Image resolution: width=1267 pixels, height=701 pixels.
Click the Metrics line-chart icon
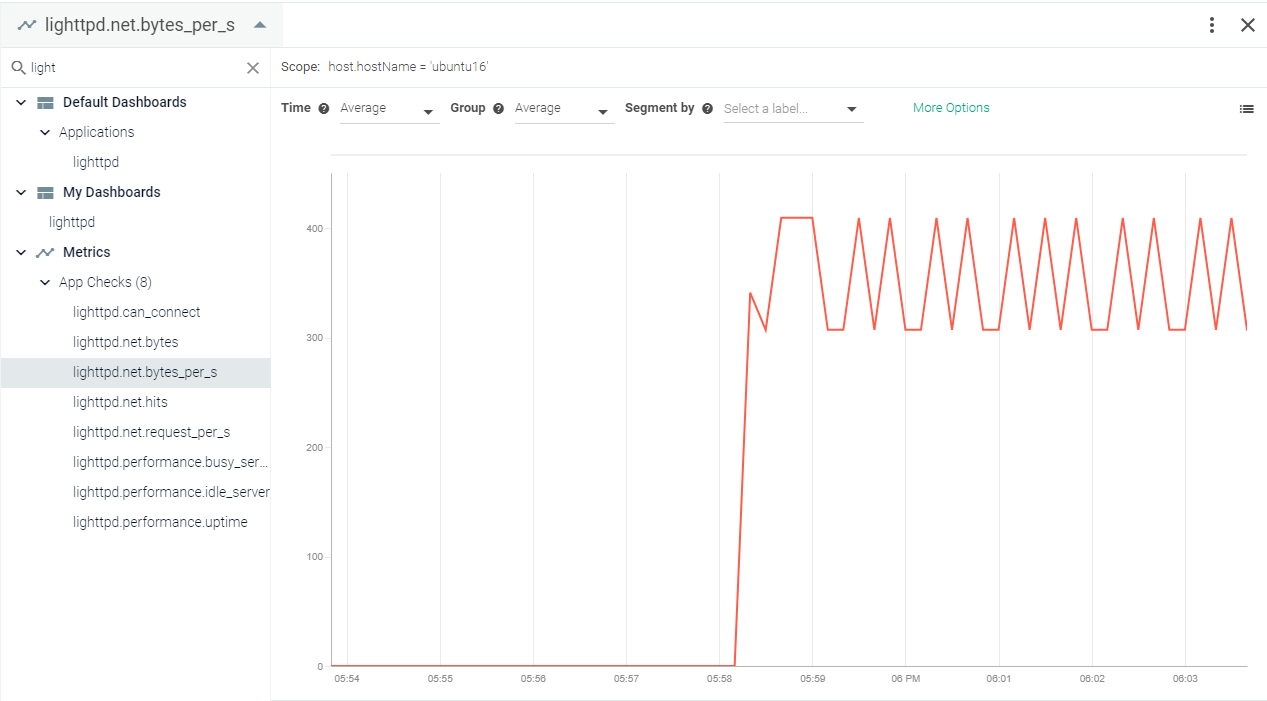[x=45, y=252]
